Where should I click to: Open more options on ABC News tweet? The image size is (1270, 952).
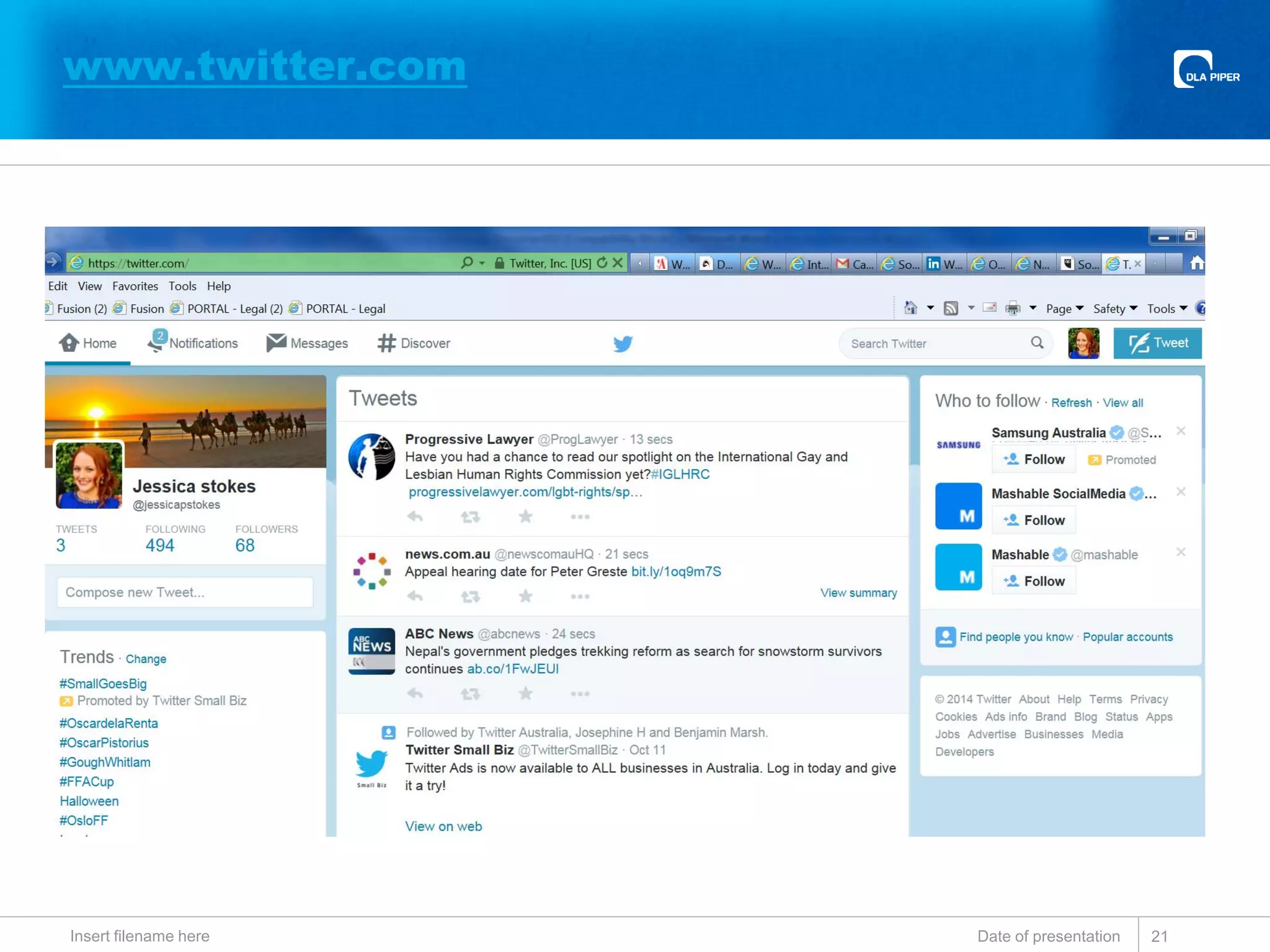pos(580,694)
